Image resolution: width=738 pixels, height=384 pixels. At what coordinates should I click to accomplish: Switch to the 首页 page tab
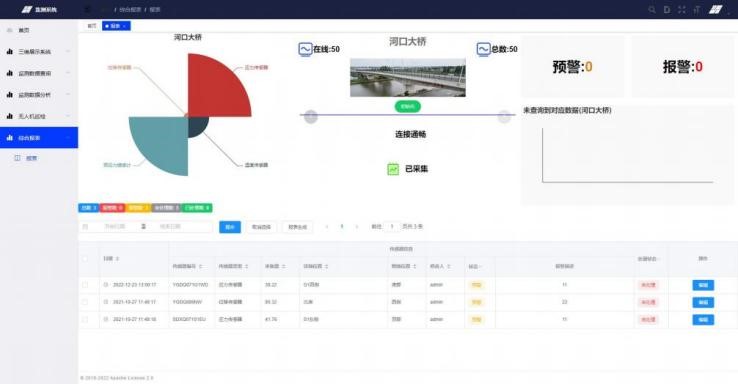tap(92, 26)
